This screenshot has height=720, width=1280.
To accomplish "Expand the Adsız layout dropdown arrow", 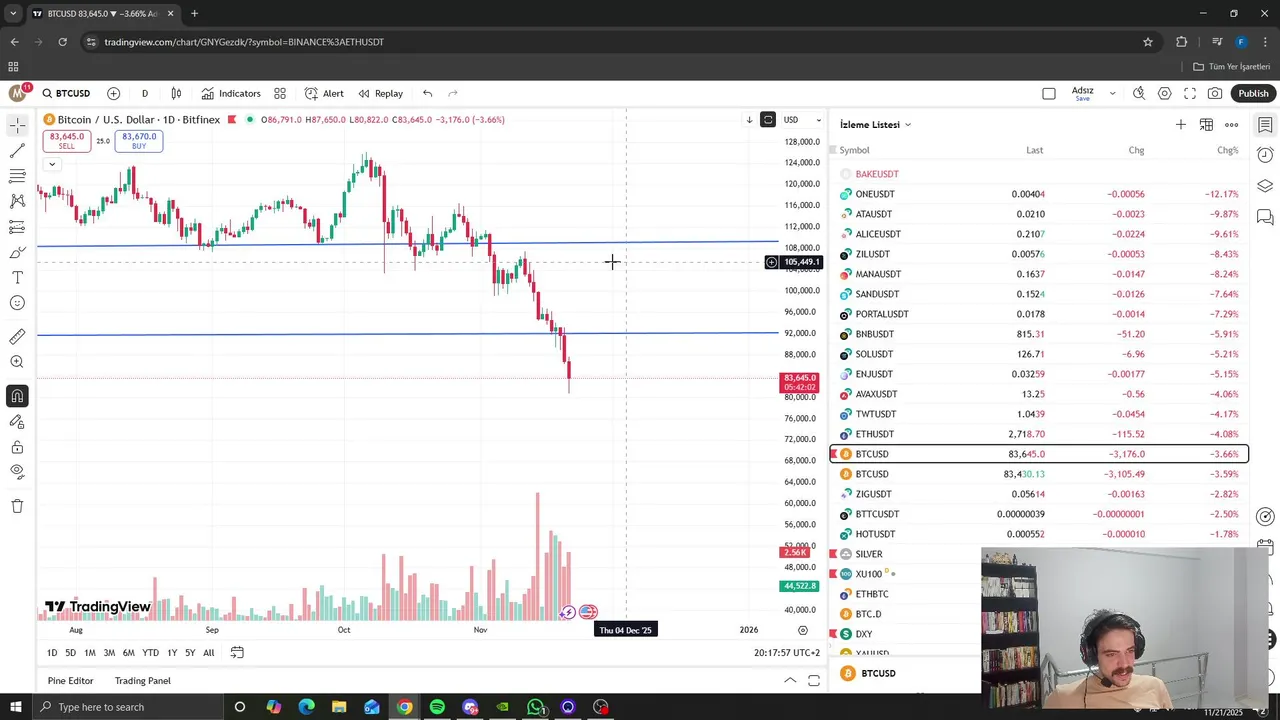I will pyautogui.click(x=1112, y=93).
